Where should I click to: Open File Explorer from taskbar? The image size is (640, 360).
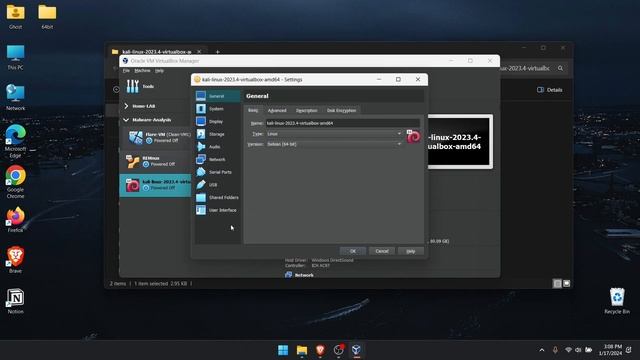tap(302, 350)
